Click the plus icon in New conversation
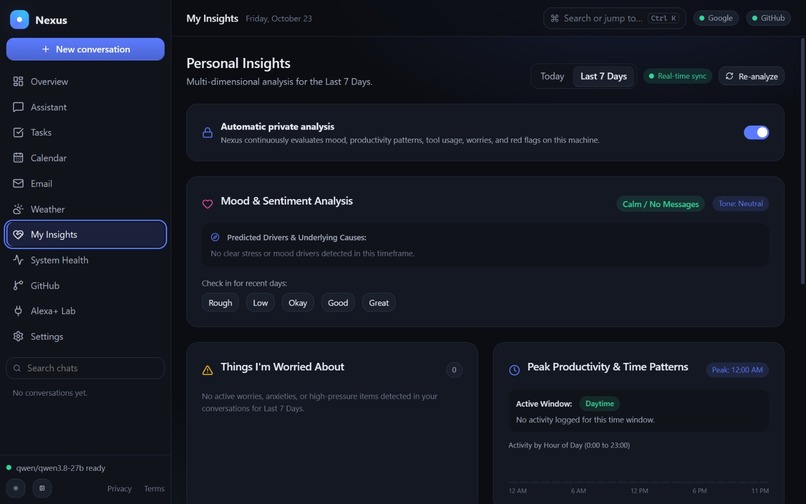This screenshot has height=504, width=806. [x=46, y=49]
